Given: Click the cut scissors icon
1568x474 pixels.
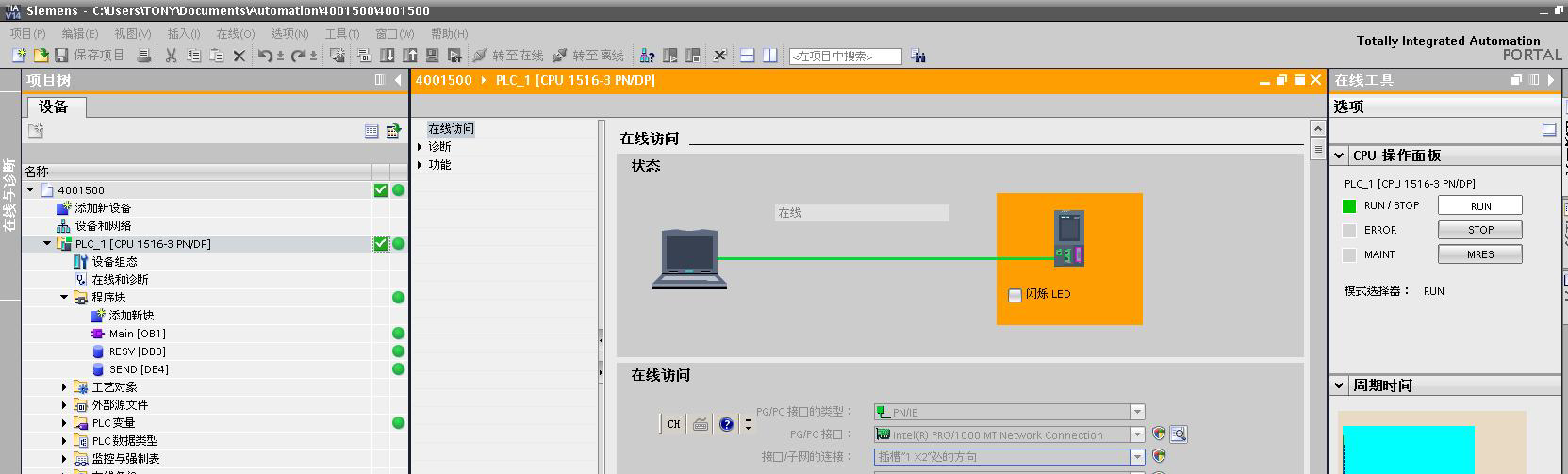Looking at the screenshot, I should 171,56.
